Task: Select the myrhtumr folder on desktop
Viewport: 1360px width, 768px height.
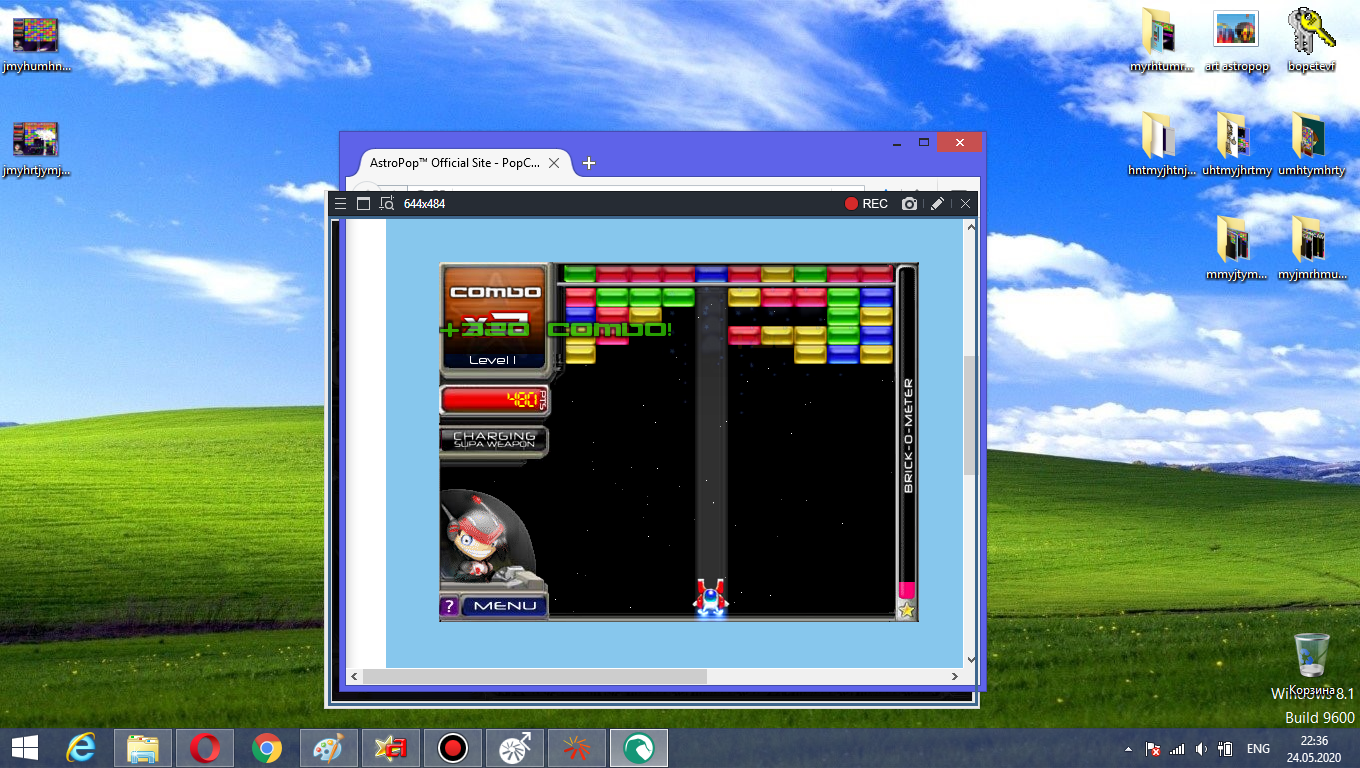Action: click(1161, 40)
